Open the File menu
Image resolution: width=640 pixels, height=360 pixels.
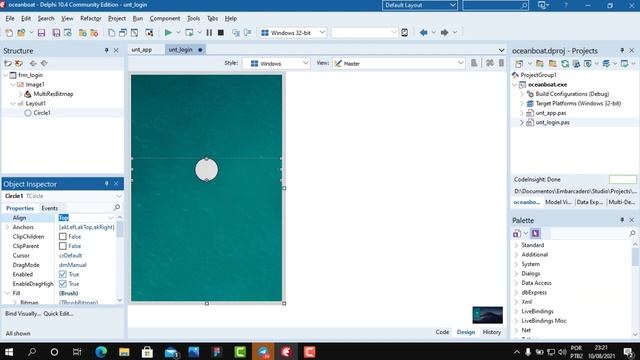pos(10,18)
